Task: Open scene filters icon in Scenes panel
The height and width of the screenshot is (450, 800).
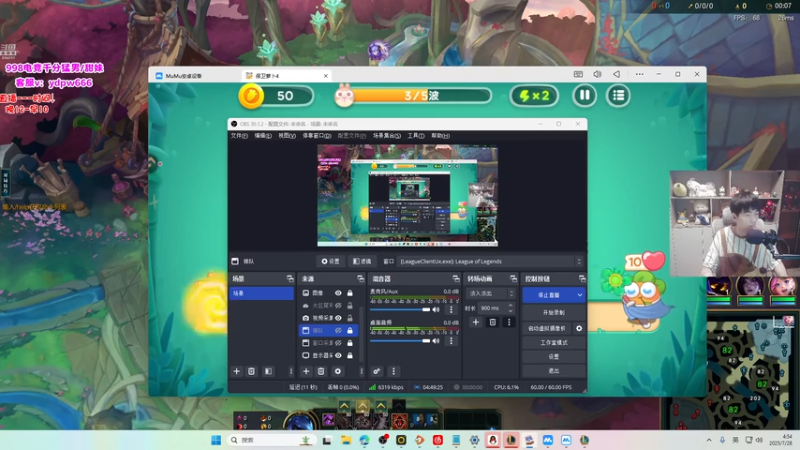Action: tap(268, 371)
